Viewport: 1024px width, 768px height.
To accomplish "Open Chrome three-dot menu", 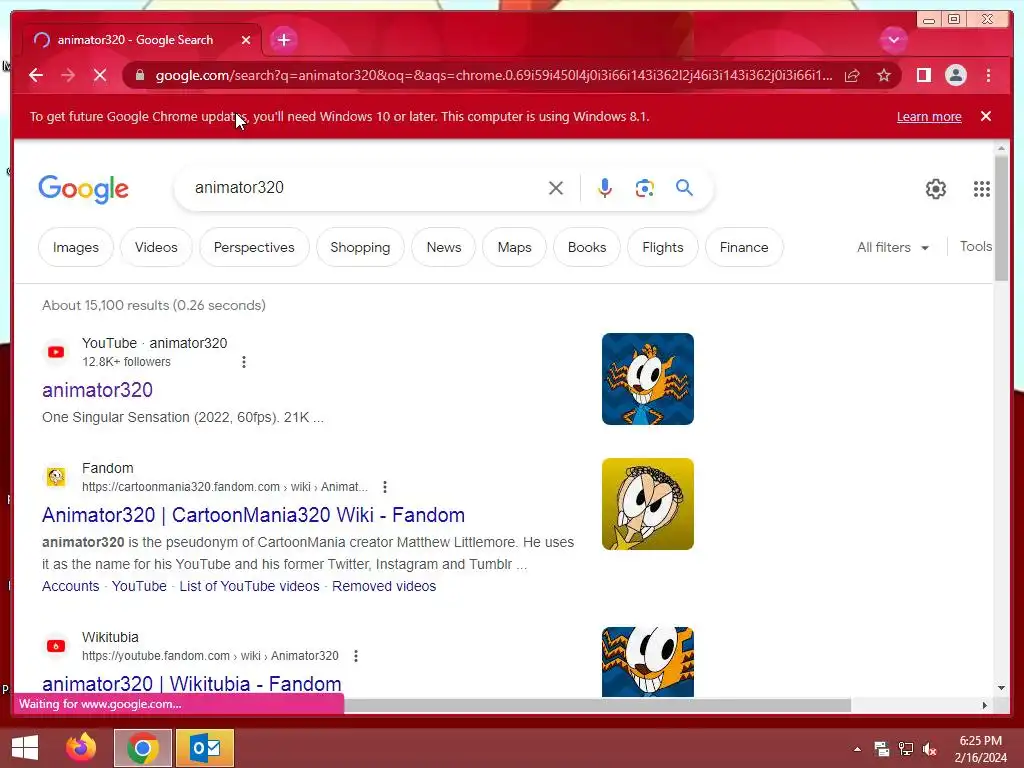I will (988, 75).
